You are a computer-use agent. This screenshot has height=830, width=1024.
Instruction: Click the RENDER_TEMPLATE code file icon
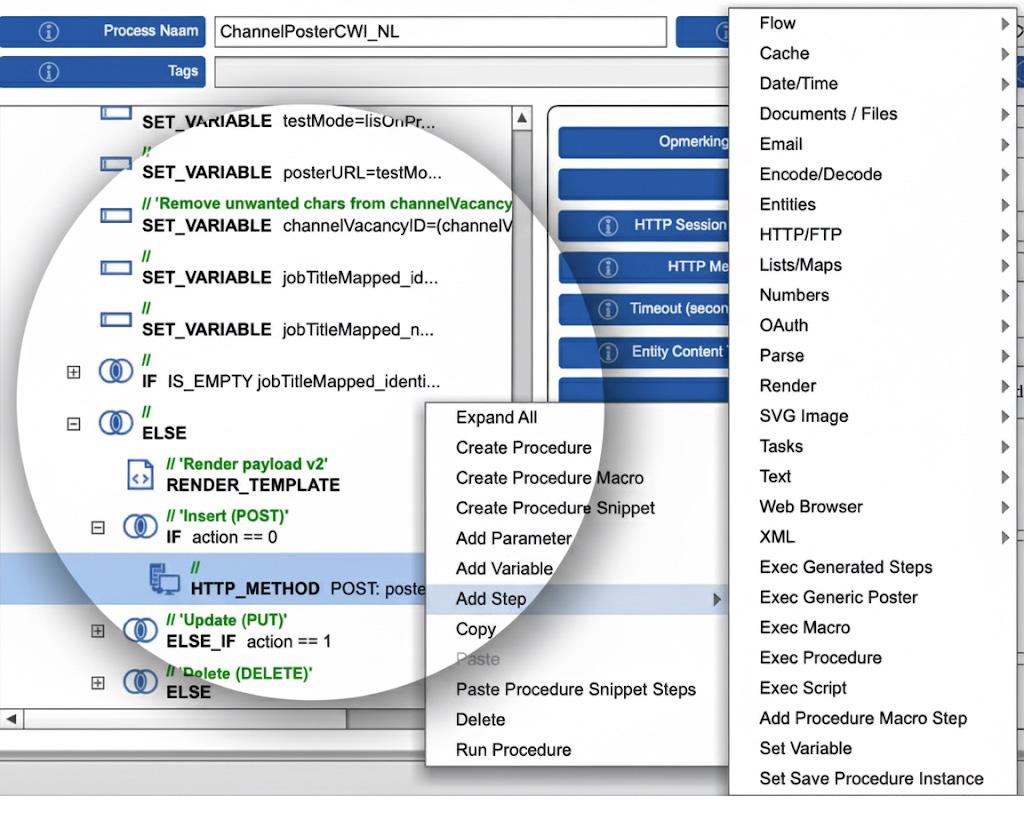pyautogui.click(x=141, y=475)
